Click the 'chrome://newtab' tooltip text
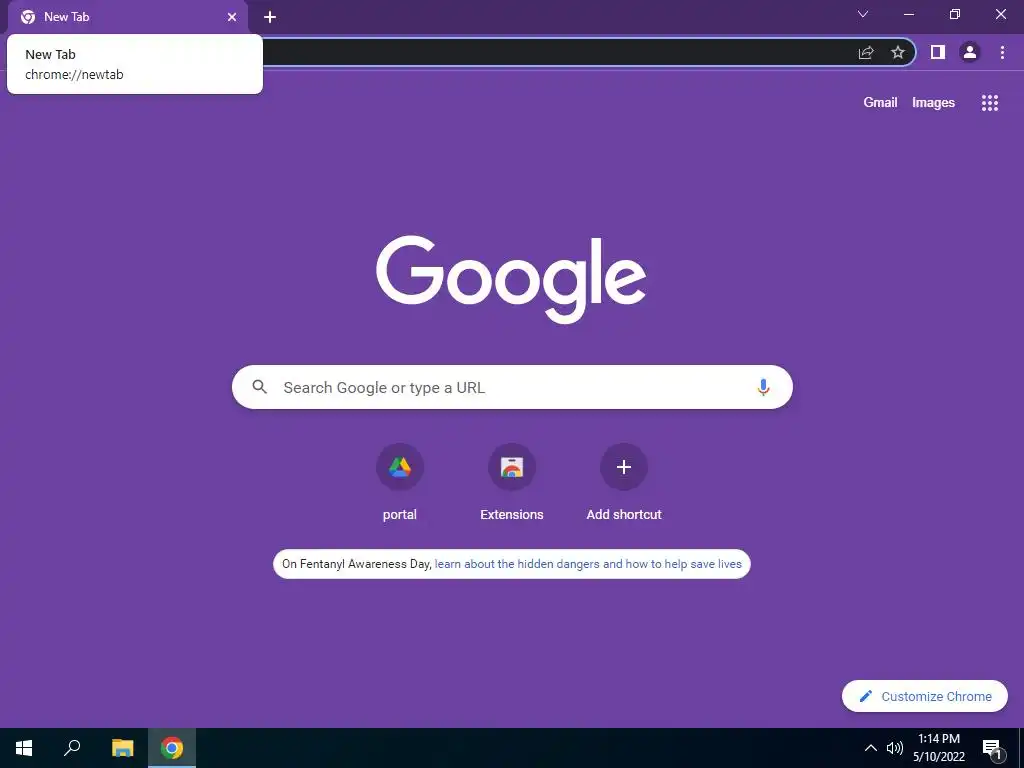 tap(74, 74)
